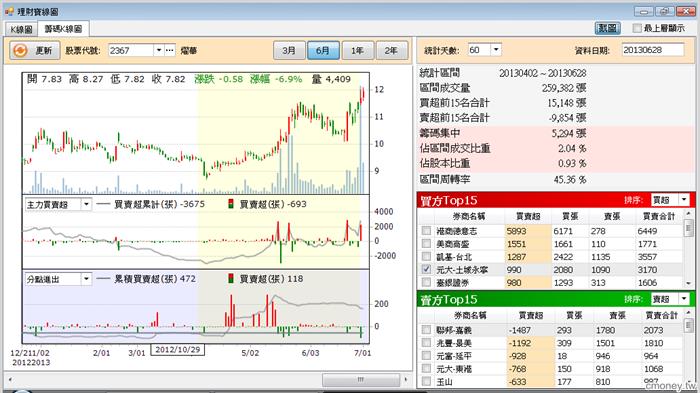Open the stock code 2367 dropdown
The image size is (700, 393).
(158, 50)
